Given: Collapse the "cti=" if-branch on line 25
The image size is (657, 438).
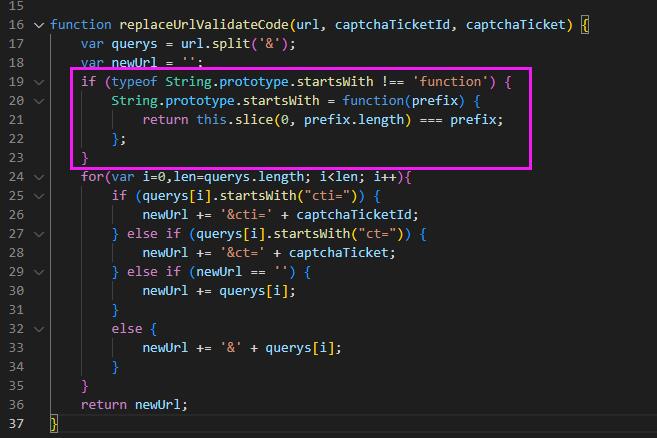Looking at the screenshot, I should 39,196.
